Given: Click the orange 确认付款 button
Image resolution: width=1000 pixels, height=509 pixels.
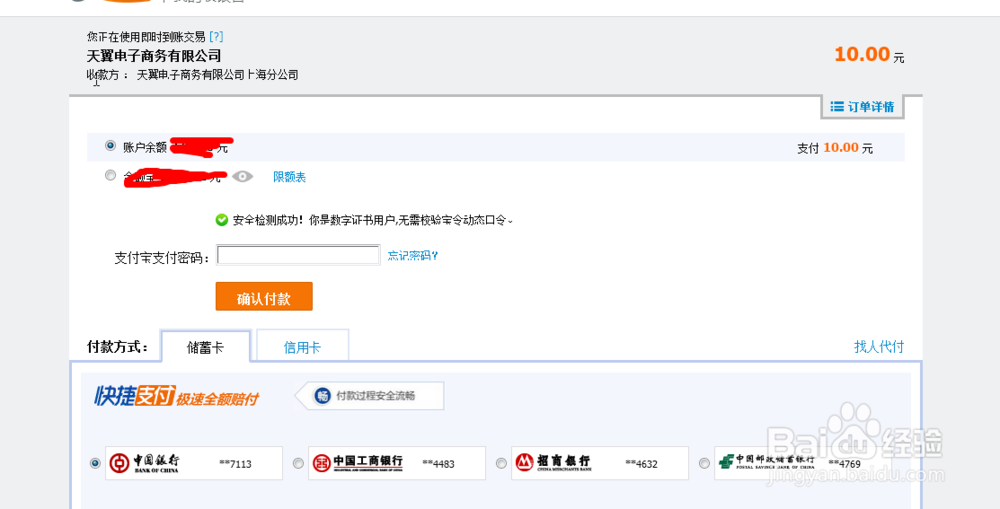Looking at the screenshot, I should click(x=264, y=297).
